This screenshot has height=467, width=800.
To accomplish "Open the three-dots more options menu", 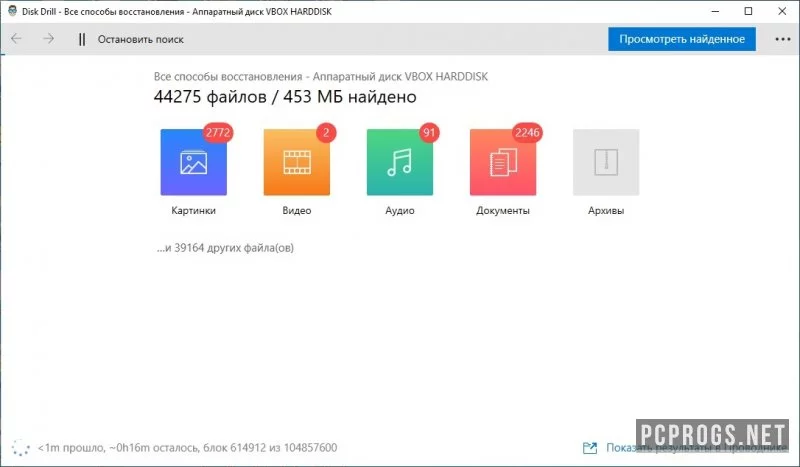I will pyautogui.click(x=783, y=39).
